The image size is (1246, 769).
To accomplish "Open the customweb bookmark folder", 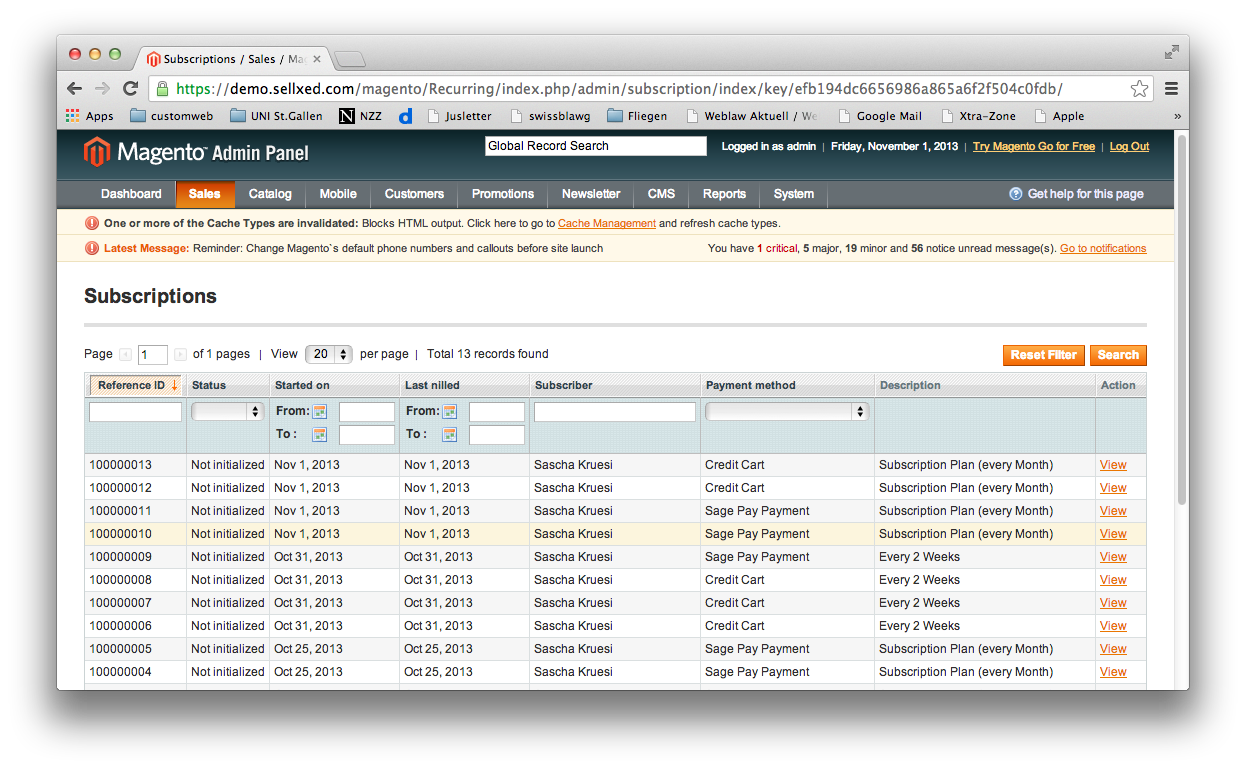I will point(170,116).
